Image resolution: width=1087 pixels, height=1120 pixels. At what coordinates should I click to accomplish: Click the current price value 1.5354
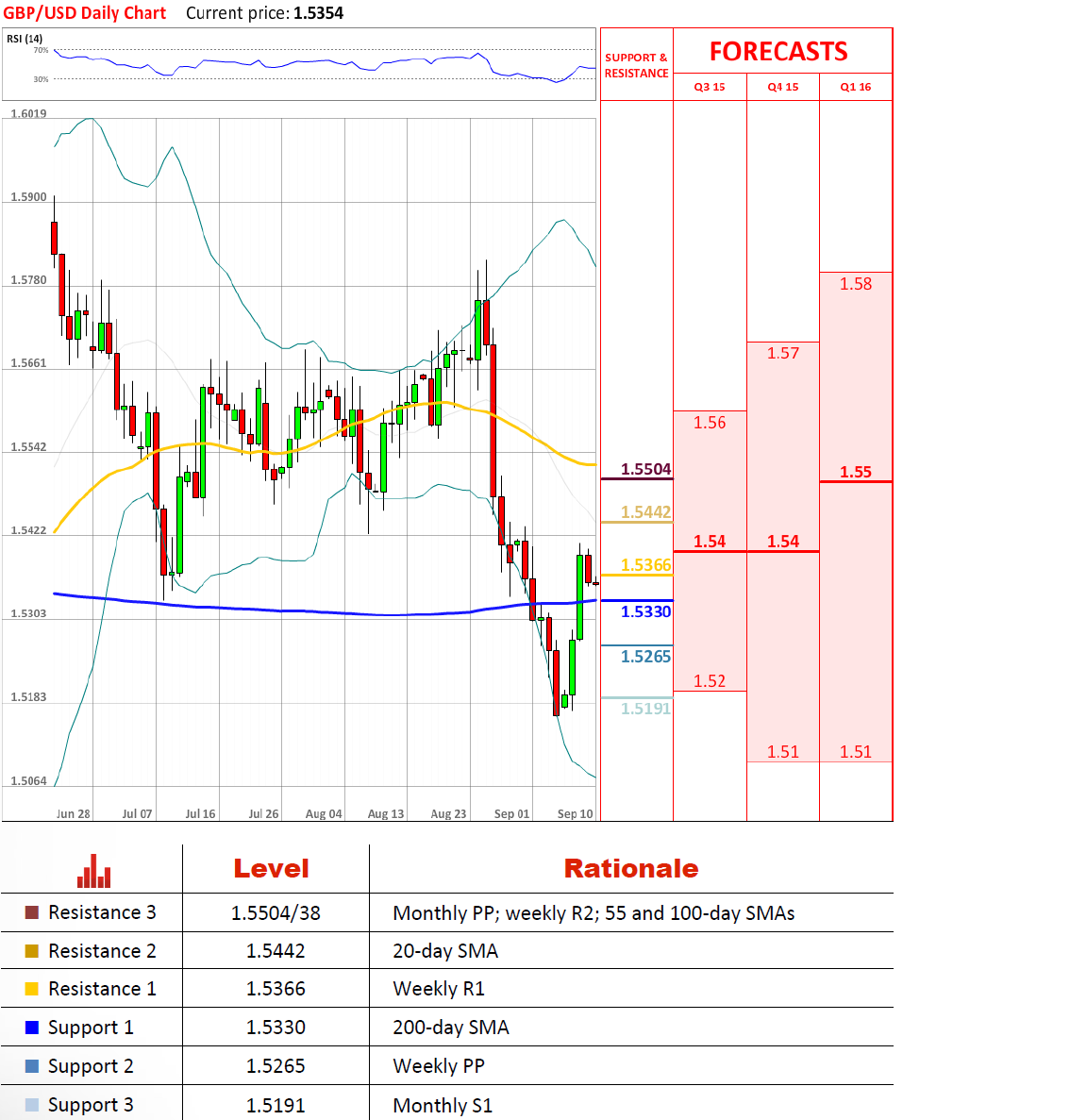tap(319, 13)
